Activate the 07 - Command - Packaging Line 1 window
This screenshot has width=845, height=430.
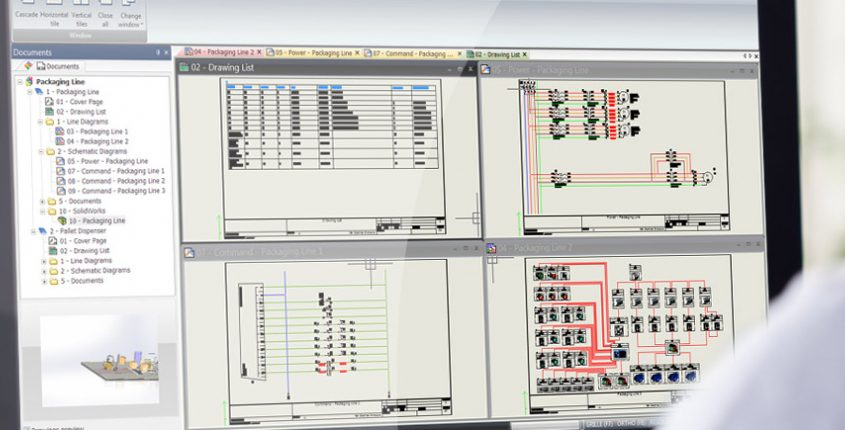click(x=332, y=251)
